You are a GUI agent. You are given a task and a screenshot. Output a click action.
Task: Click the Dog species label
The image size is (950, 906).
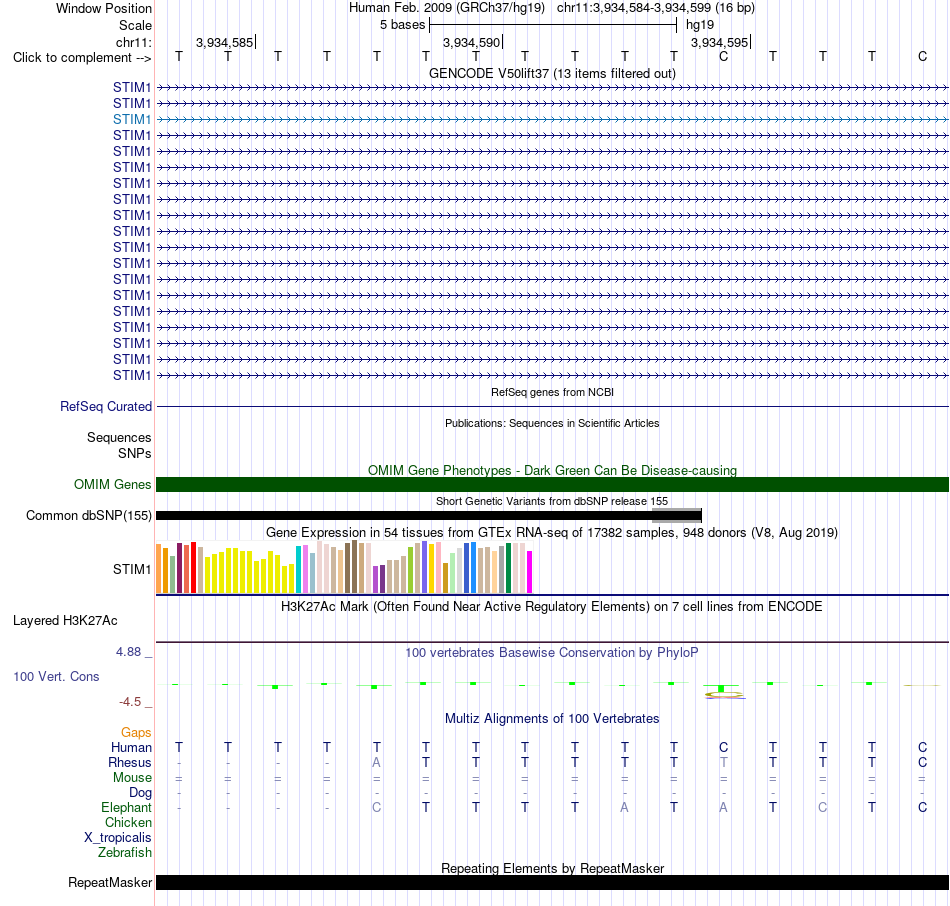[x=140, y=793]
